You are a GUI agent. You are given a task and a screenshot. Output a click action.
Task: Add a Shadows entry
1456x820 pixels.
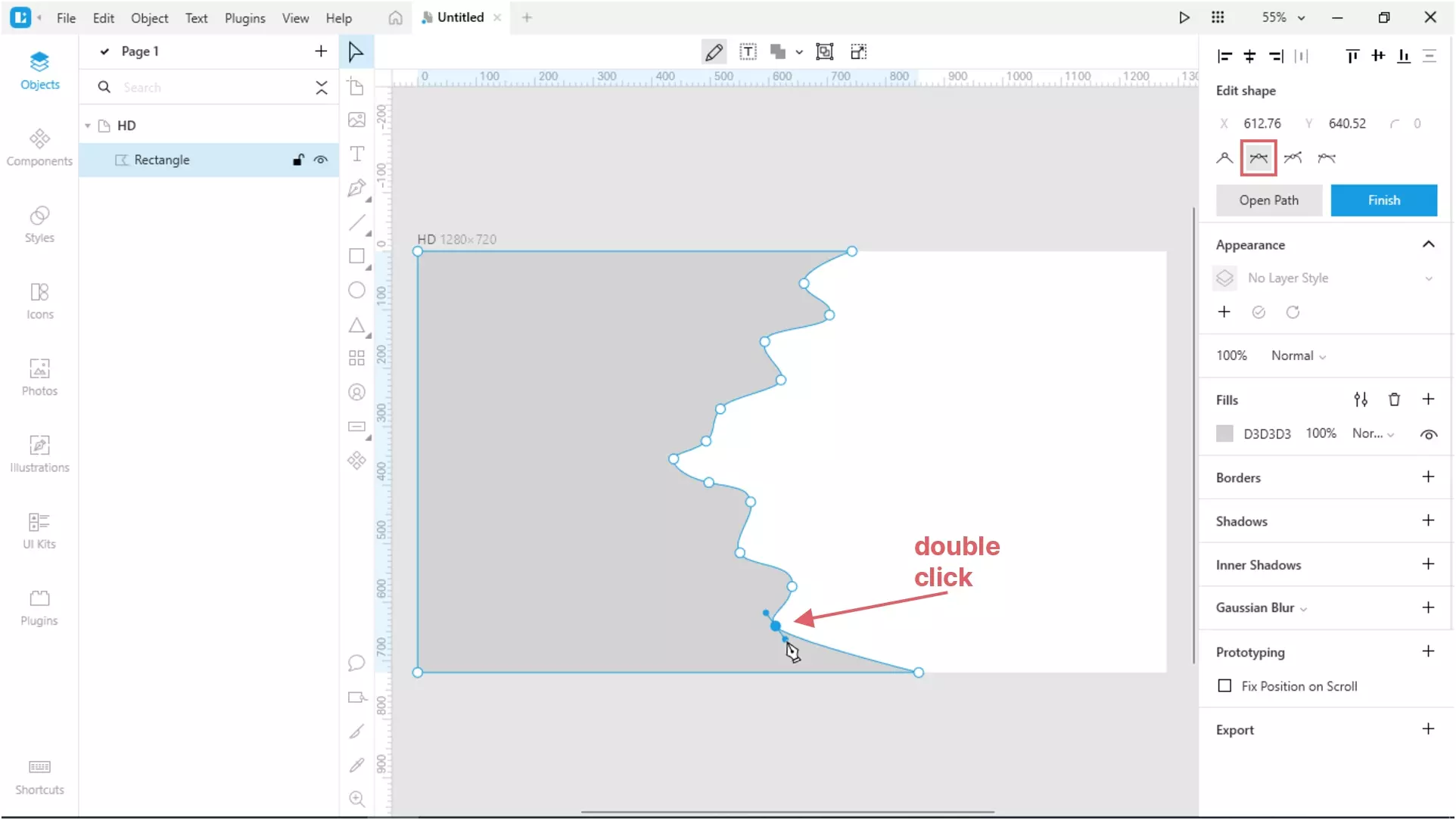(x=1428, y=520)
